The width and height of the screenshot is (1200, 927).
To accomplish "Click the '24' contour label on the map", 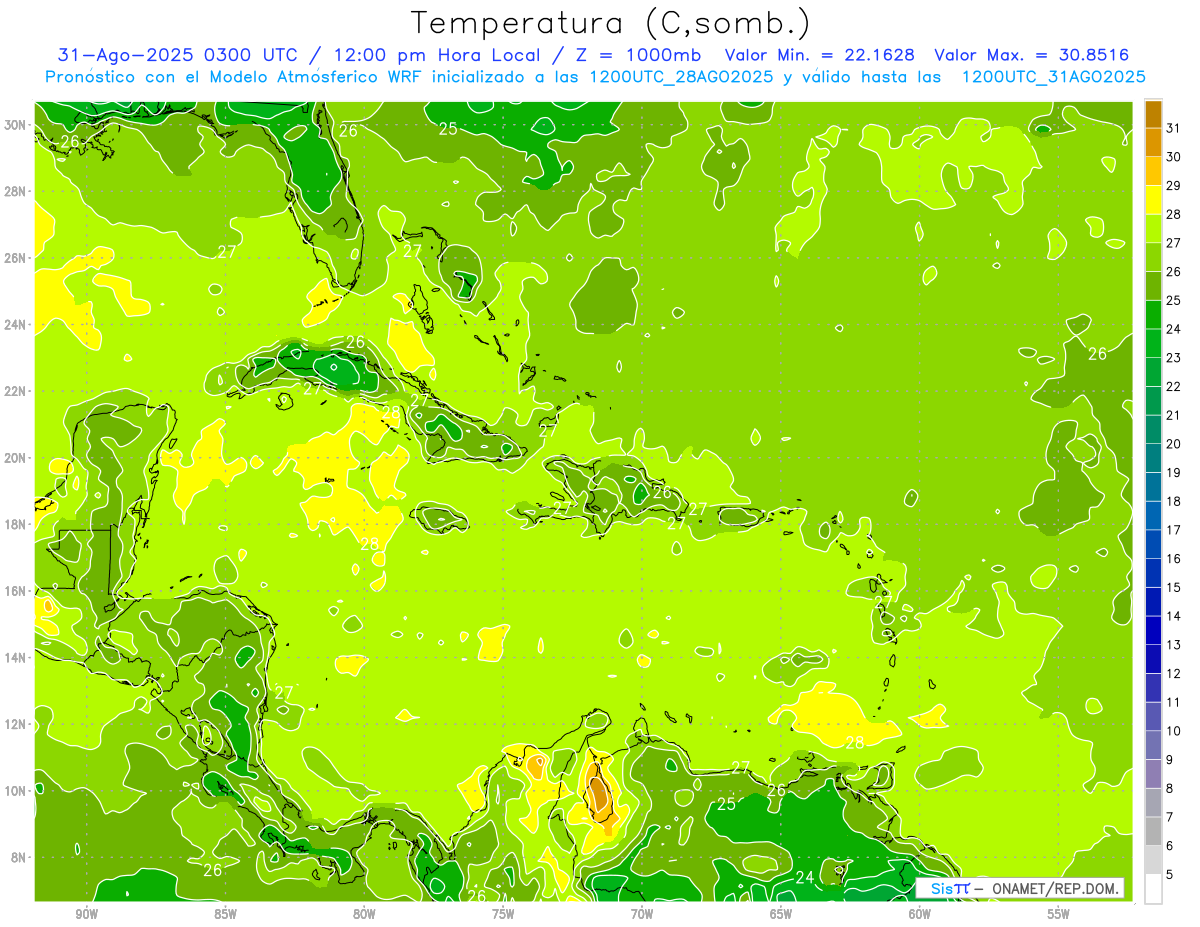I will pos(805,877).
